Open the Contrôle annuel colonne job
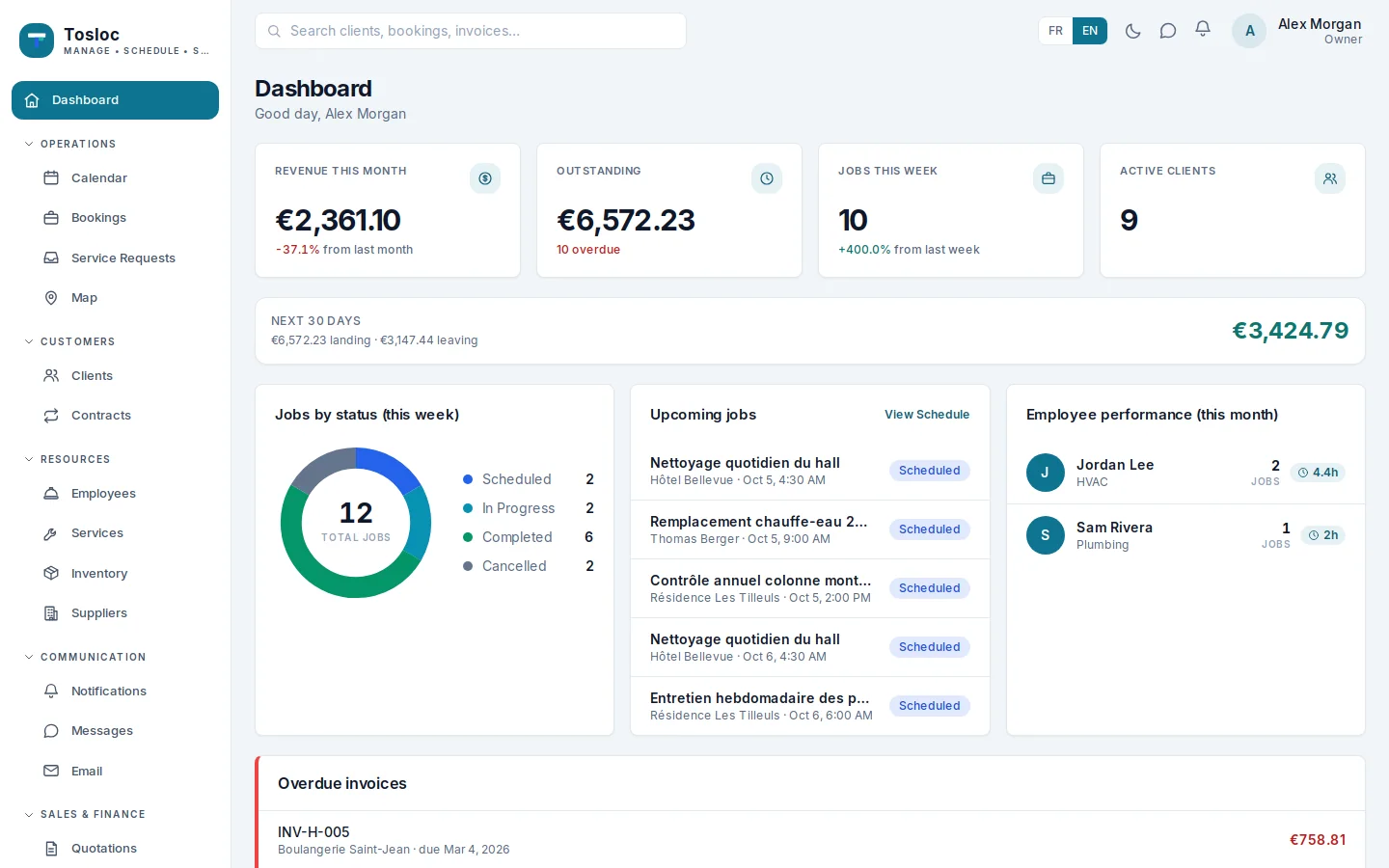This screenshot has width=1389, height=868. click(x=810, y=588)
